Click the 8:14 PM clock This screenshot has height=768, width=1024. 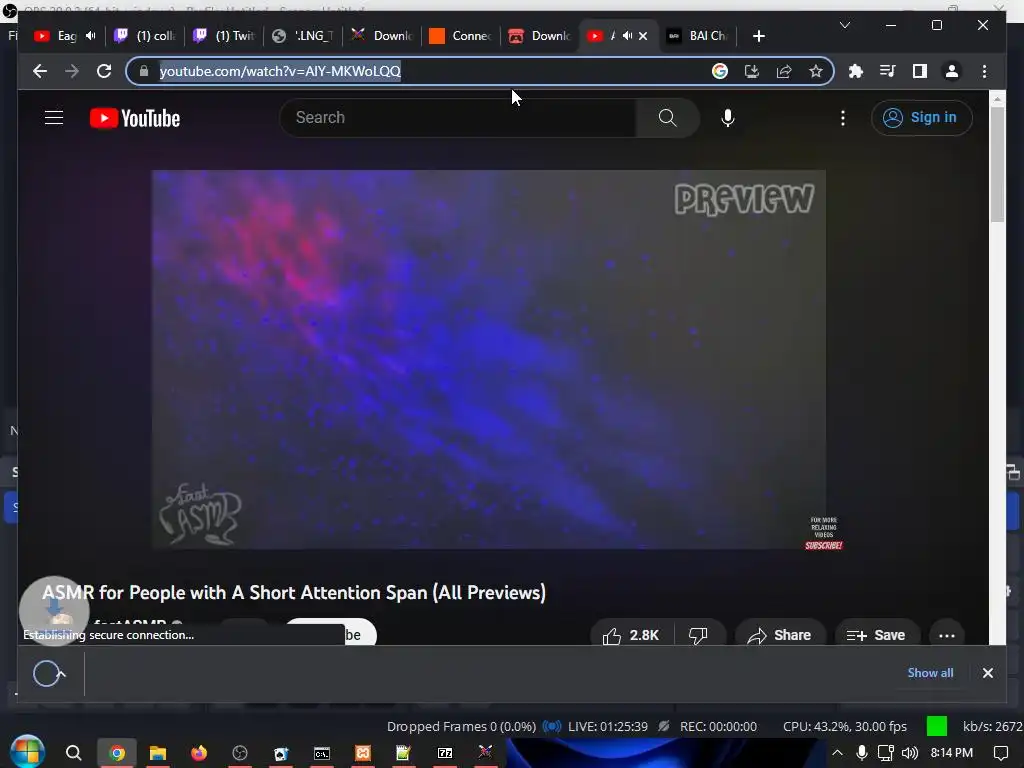(952, 753)
